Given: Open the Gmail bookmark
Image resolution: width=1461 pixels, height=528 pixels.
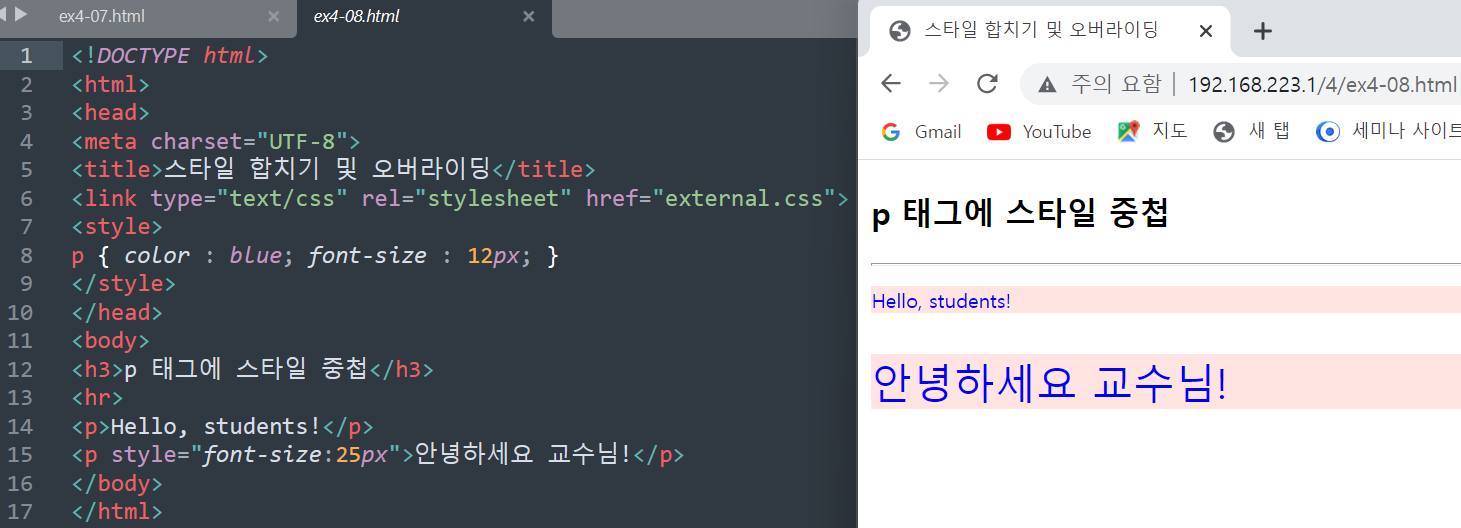Looking at the screenshot, I should tap(921, 132).
